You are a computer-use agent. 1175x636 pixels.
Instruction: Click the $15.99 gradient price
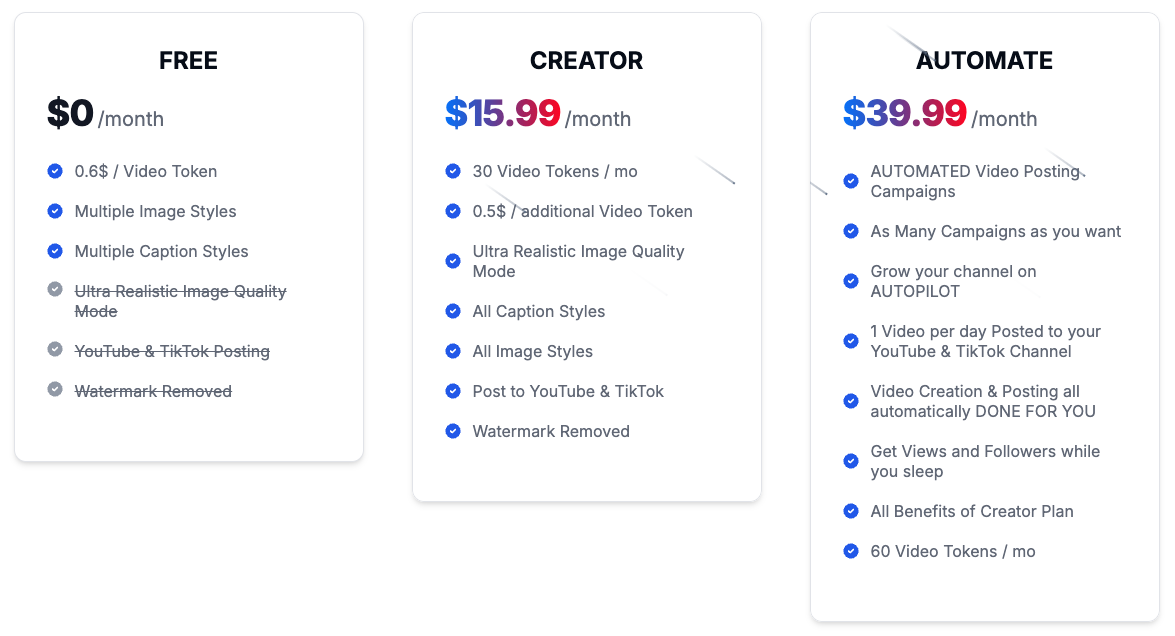point(503,114)
